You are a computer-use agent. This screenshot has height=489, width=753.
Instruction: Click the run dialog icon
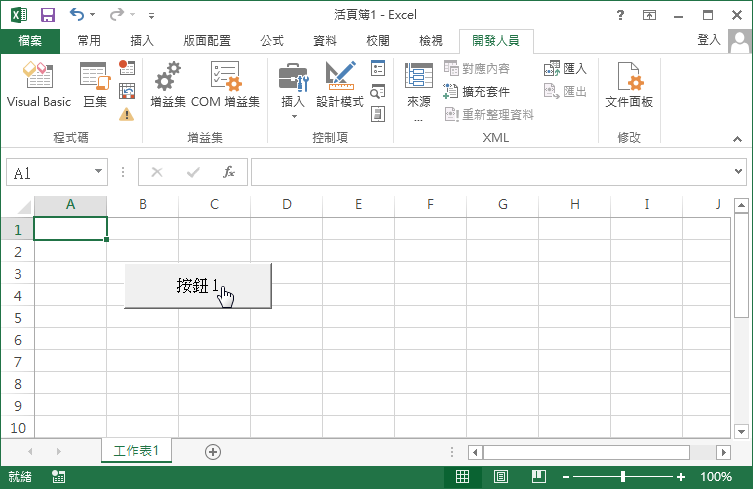[x=378, y=114]
